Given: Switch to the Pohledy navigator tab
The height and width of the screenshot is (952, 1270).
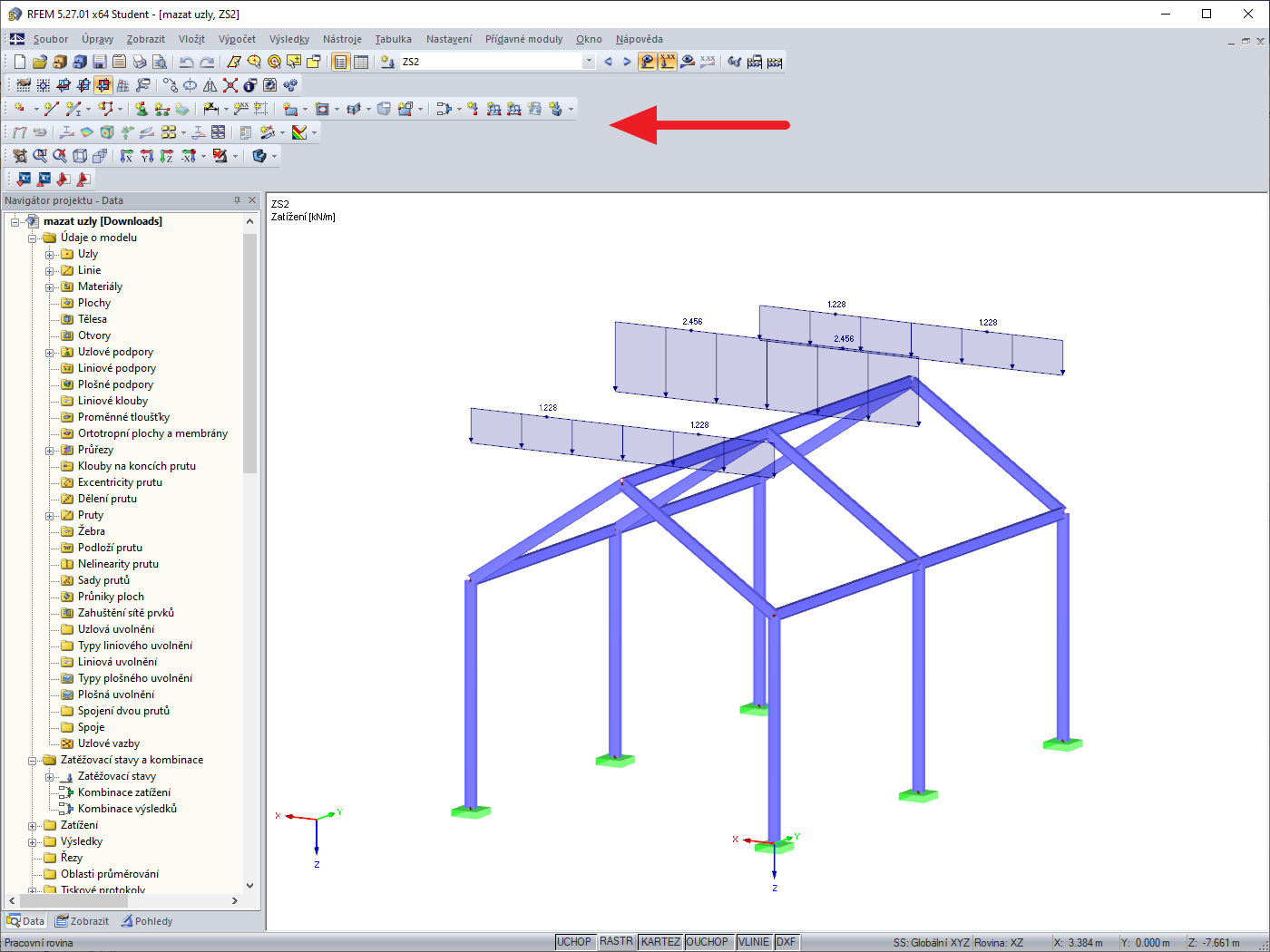Looking at the screenshot, I should tap(147, 921).
